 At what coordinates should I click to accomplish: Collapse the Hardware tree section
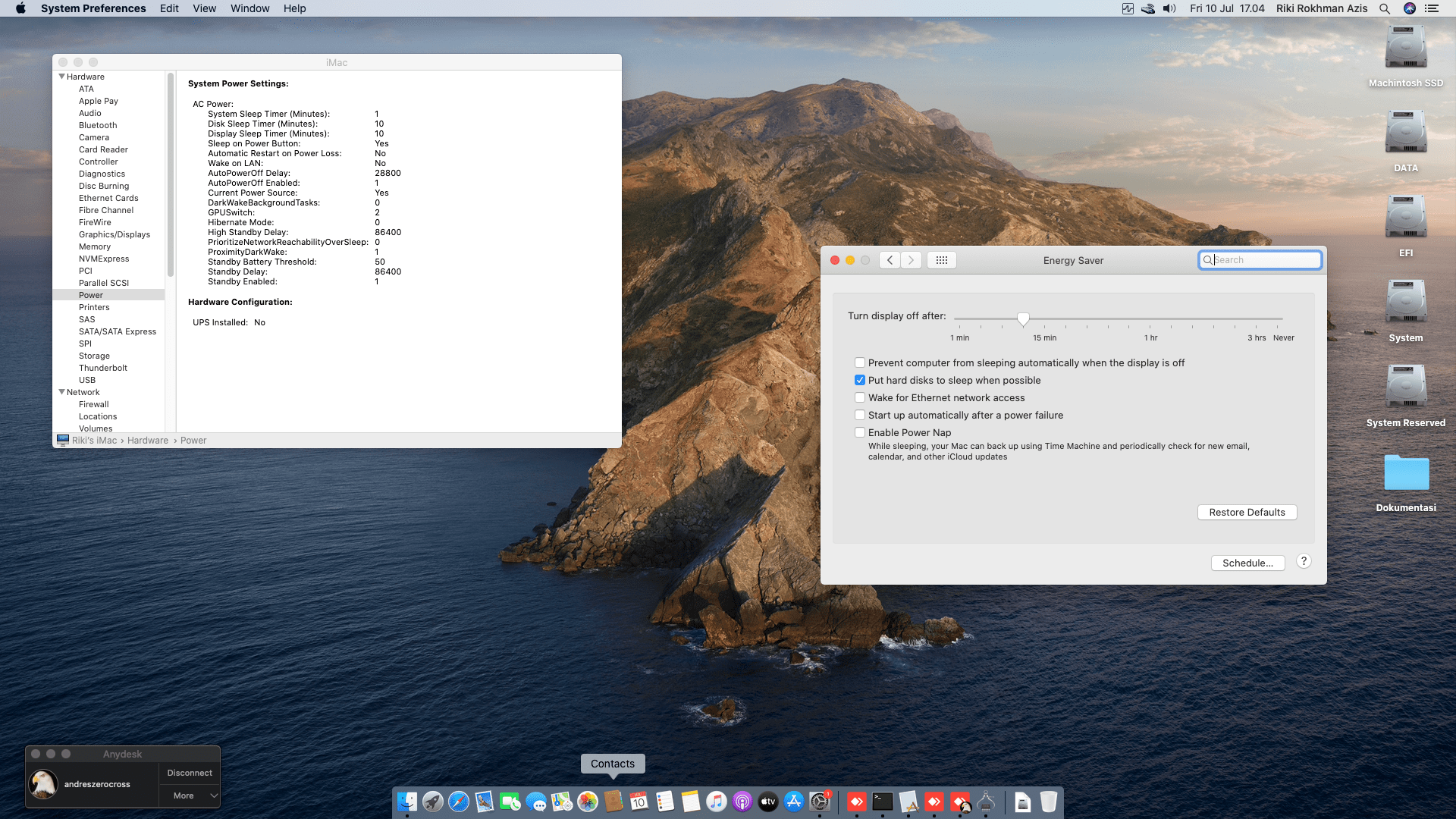61,77
